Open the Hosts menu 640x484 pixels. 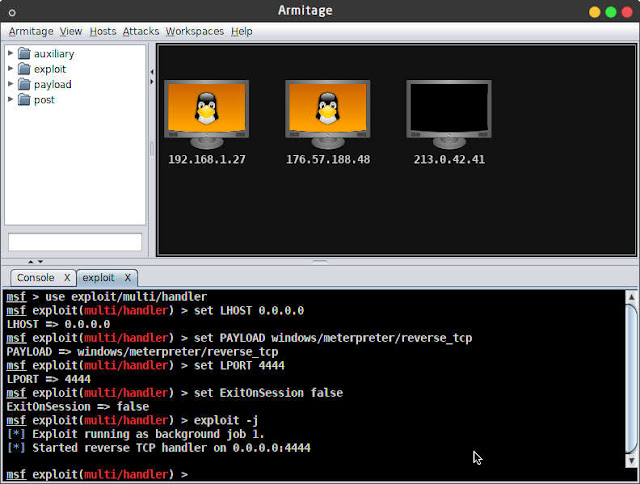click(103, 31)
